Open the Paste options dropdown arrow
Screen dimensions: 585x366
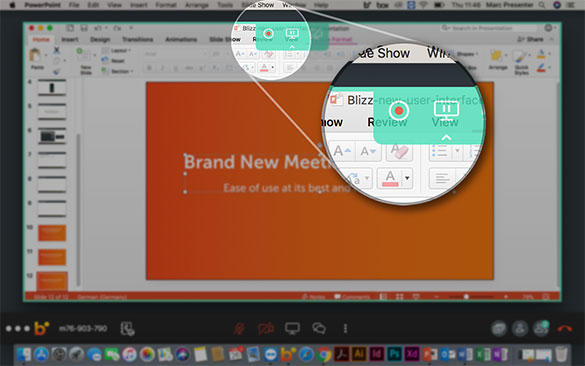coord(46,55)
